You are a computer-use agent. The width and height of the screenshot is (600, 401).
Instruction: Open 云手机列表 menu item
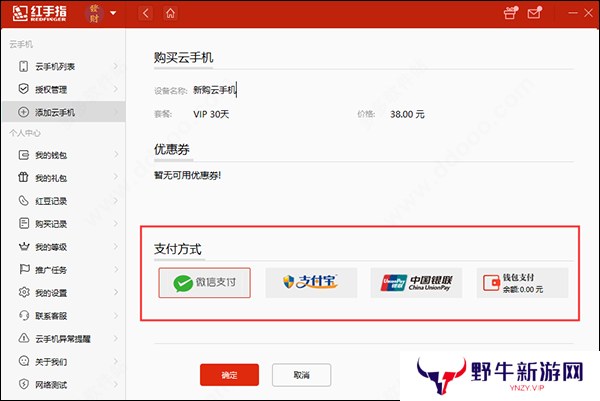[x=64, y=67]
